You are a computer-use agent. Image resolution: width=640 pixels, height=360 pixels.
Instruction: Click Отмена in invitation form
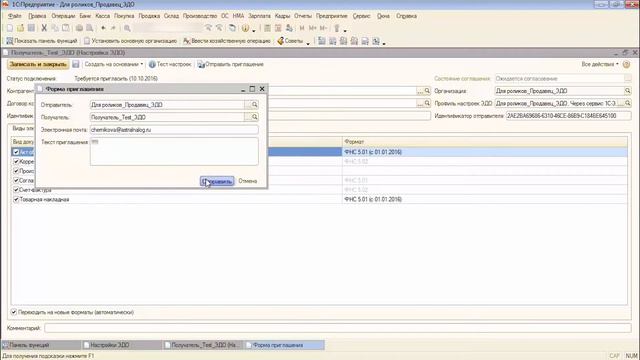[248, 181]
